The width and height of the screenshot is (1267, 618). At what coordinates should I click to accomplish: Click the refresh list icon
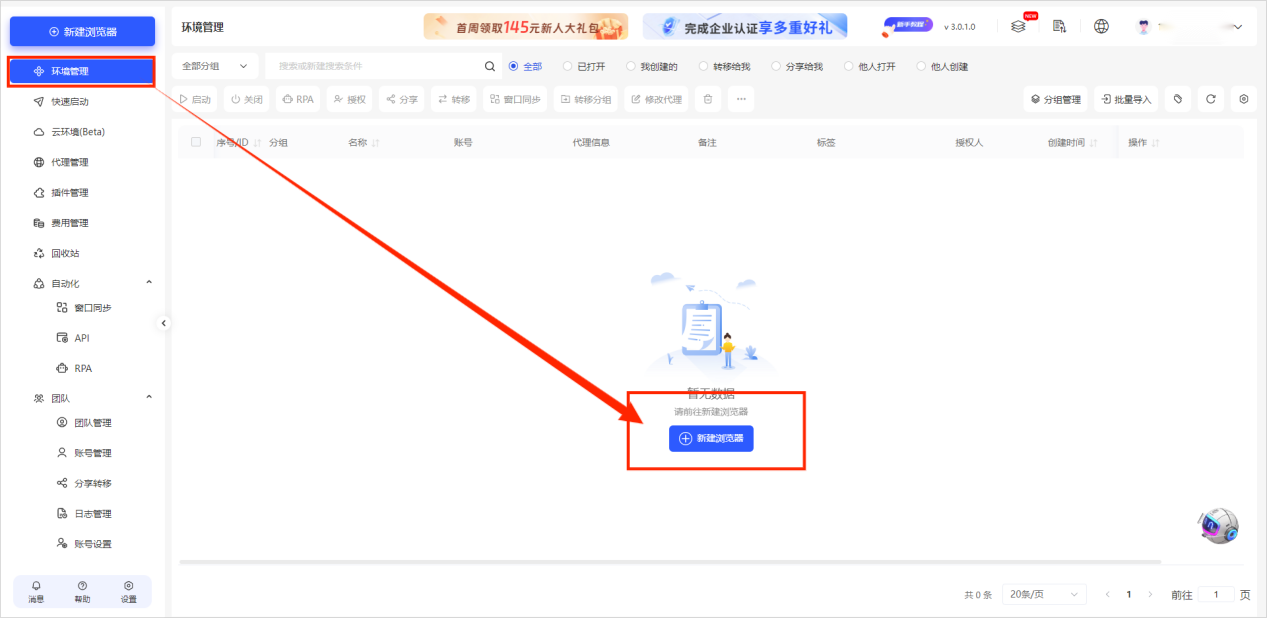[1210, 99]
